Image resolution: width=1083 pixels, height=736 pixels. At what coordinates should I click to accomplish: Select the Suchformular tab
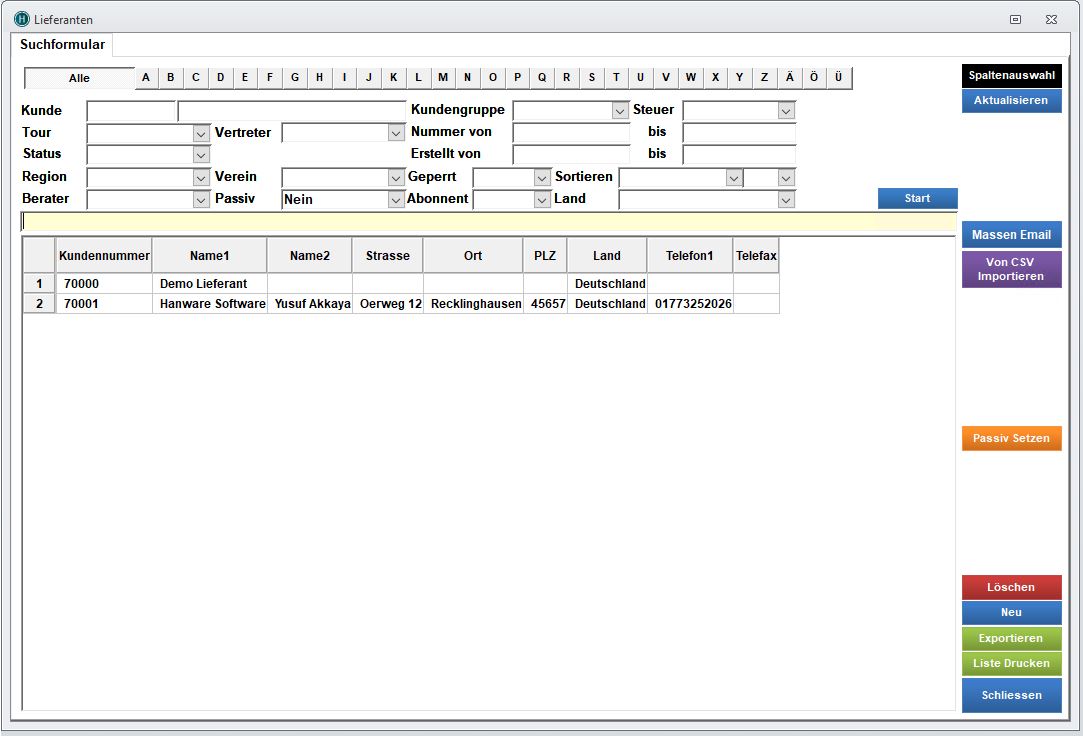pos(62,45)
